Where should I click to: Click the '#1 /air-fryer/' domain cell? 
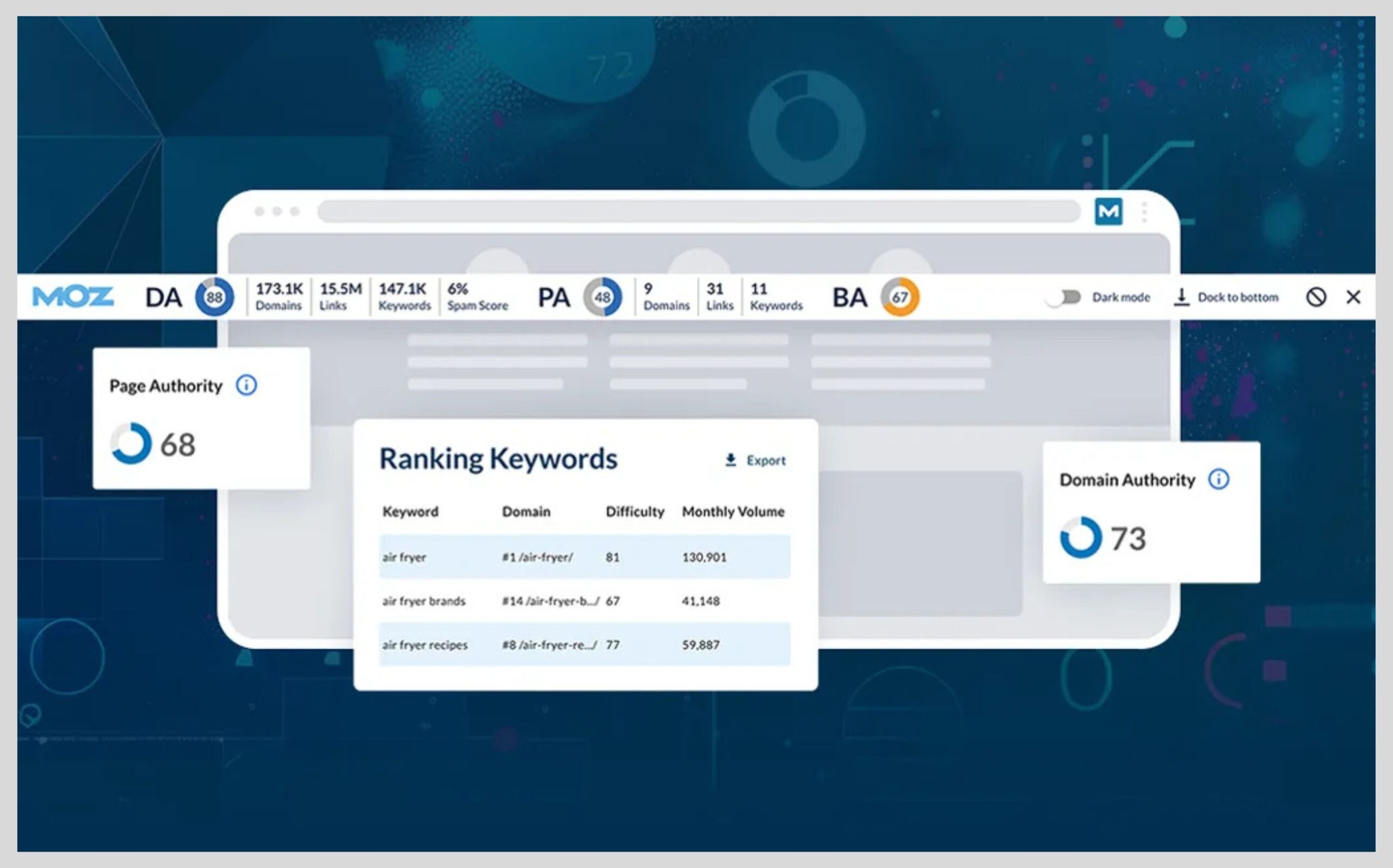coord(538,557)
